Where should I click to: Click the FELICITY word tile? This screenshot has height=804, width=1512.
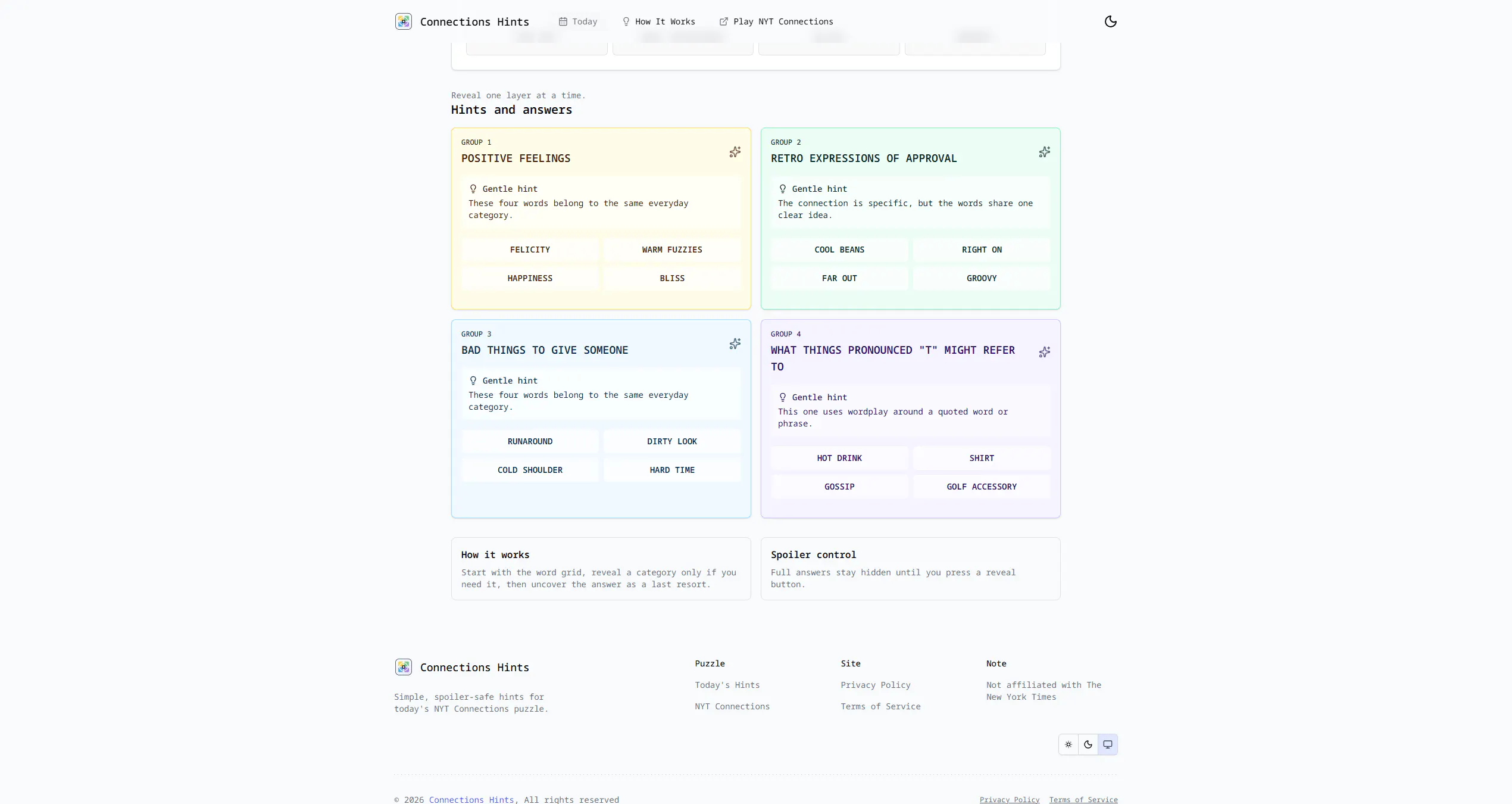pyautogui.click(x=530, y=250)
